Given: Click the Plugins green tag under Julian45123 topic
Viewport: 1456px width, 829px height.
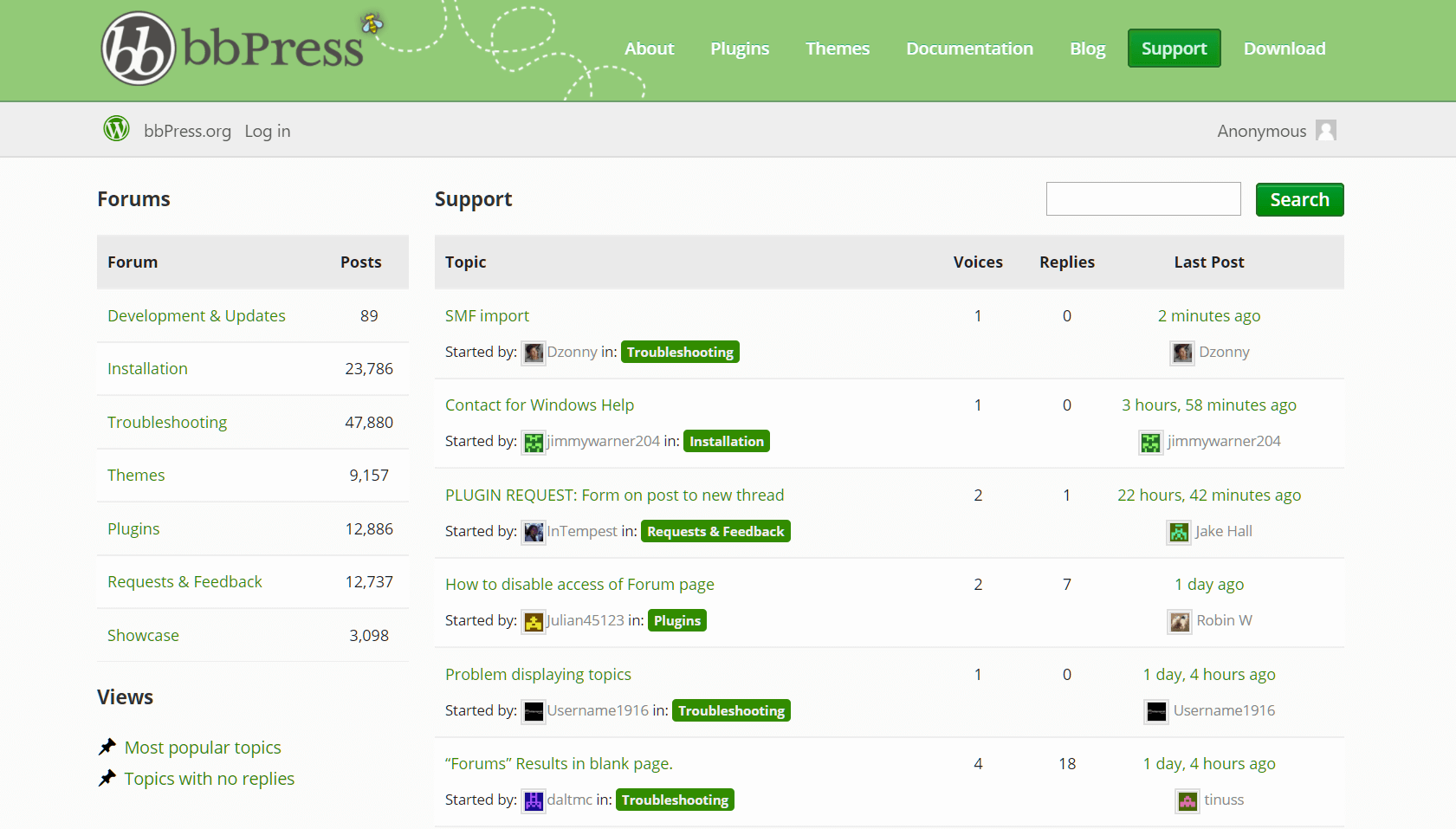Looking at the screenshot, I should pyautogui.click(x=677, y=620).
